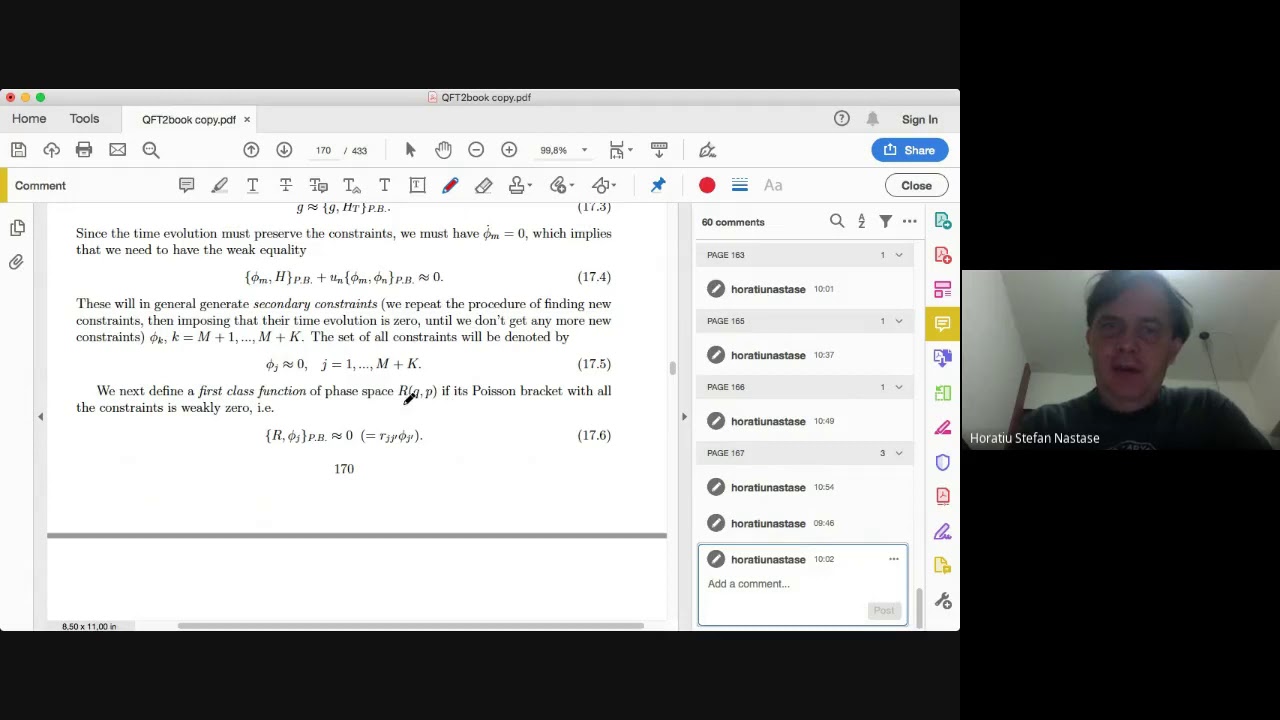Screen dimensions: 1280x720
Task: Click the Share button
Action: (x=910, y=150)
